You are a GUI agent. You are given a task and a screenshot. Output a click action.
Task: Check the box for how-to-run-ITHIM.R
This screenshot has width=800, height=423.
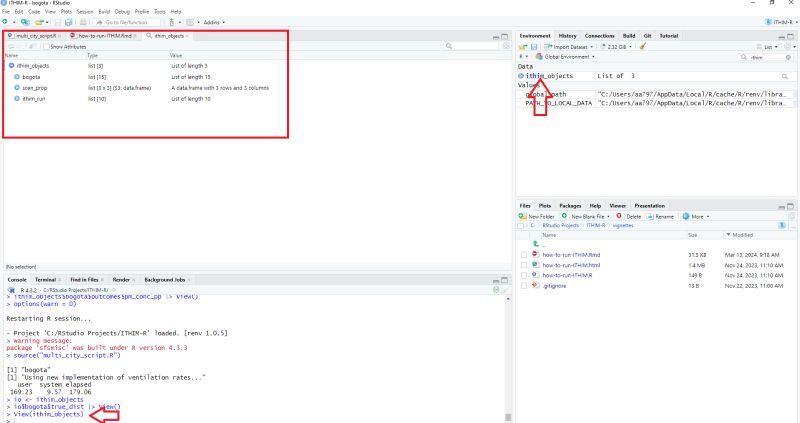click(x=524, y=276)
